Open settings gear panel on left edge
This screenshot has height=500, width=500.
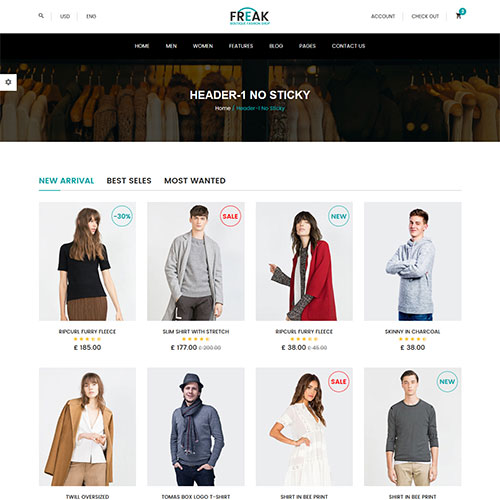[8, 82]
